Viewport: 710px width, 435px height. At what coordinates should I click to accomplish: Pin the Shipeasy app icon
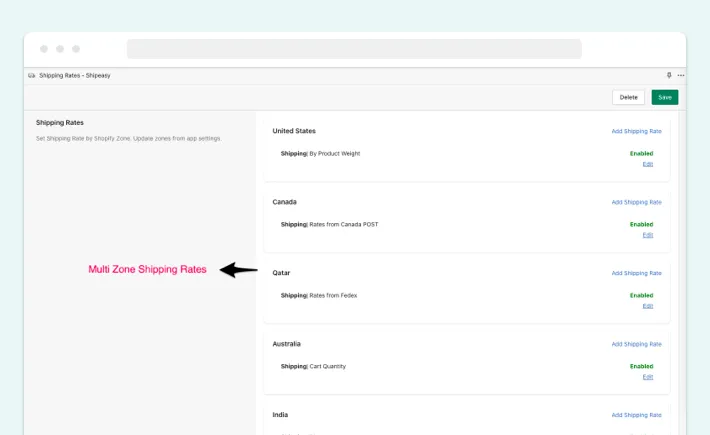click(669, 75)
